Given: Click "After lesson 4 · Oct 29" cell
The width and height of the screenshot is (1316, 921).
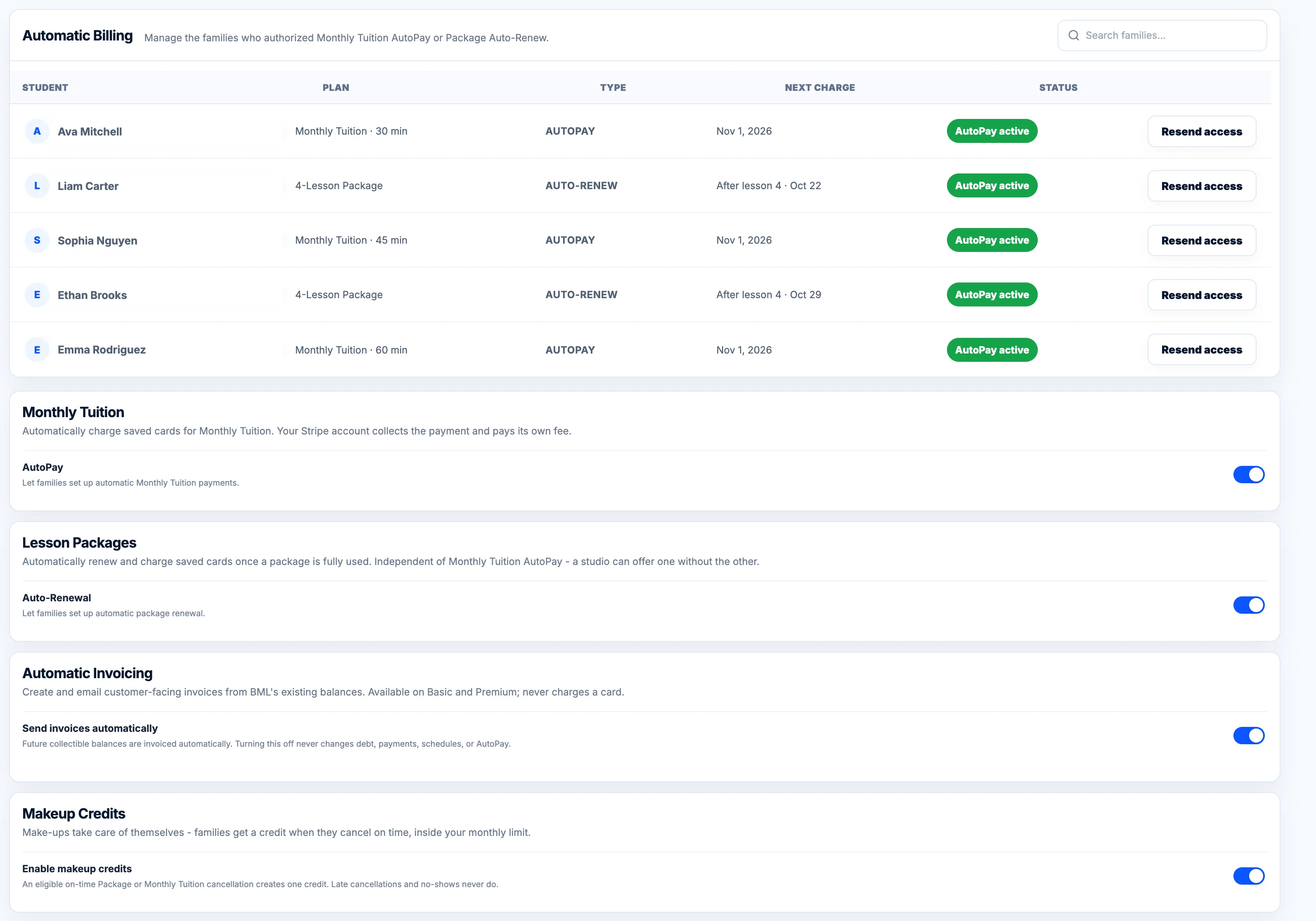Looking at the screenshot, I should click(769, 295).
